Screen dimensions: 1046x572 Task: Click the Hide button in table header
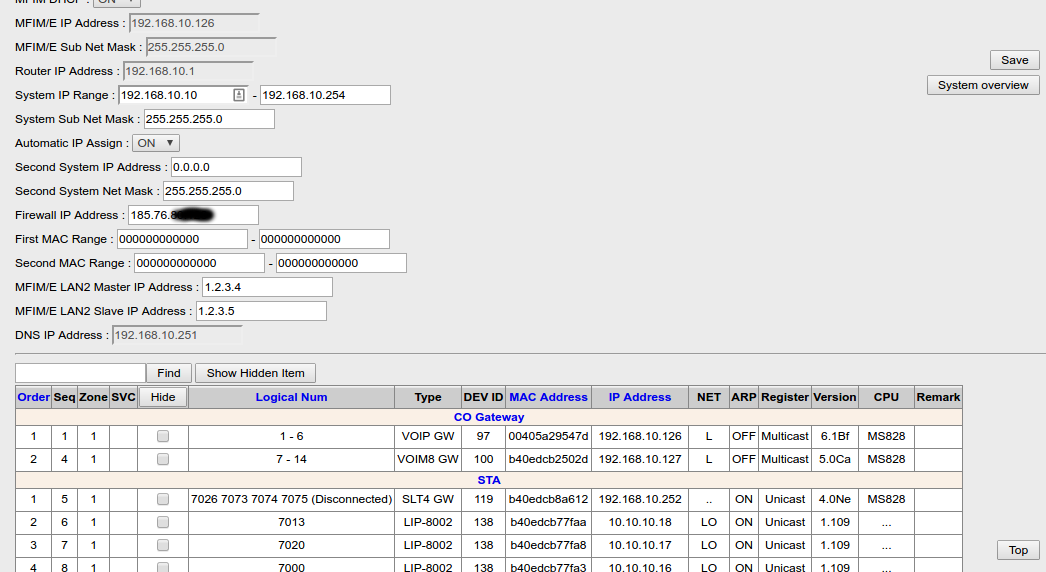point(162,397)
